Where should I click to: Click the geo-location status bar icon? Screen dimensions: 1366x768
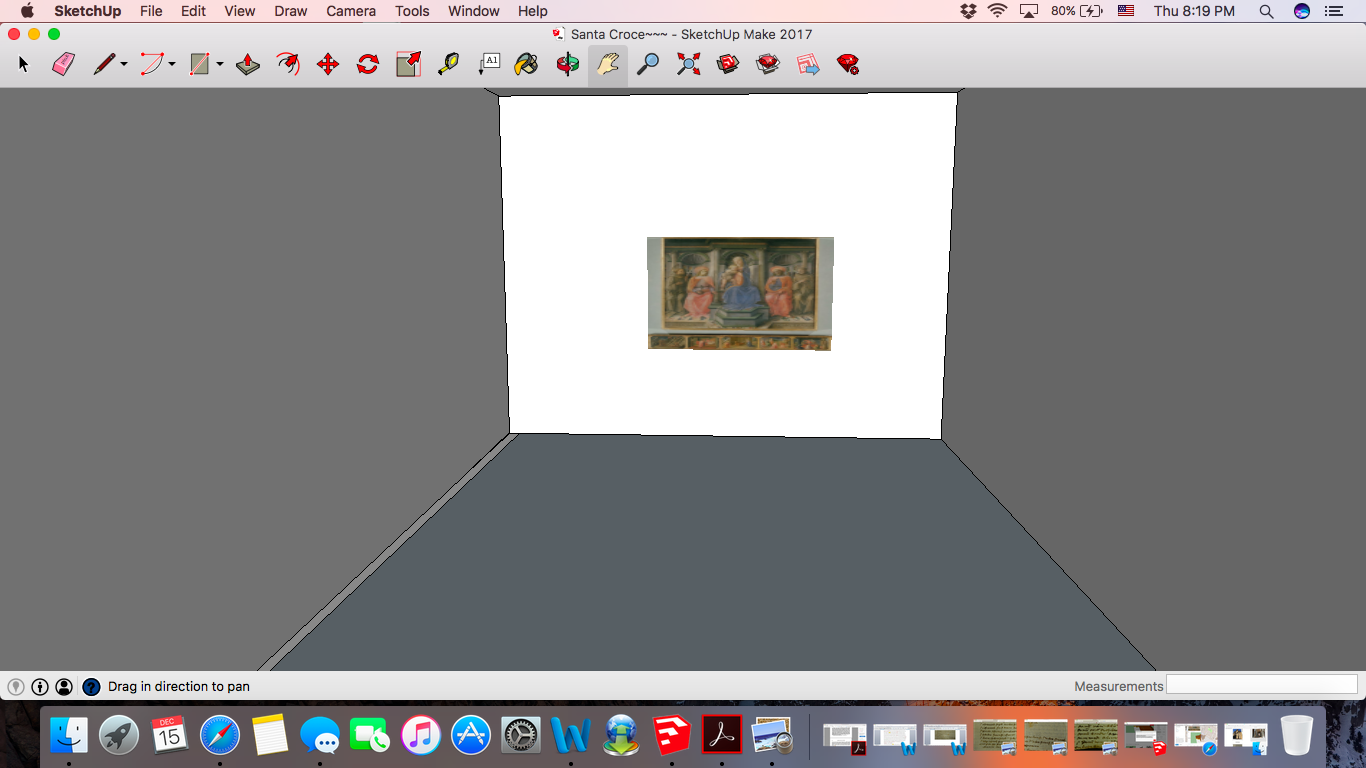point(16,687)
